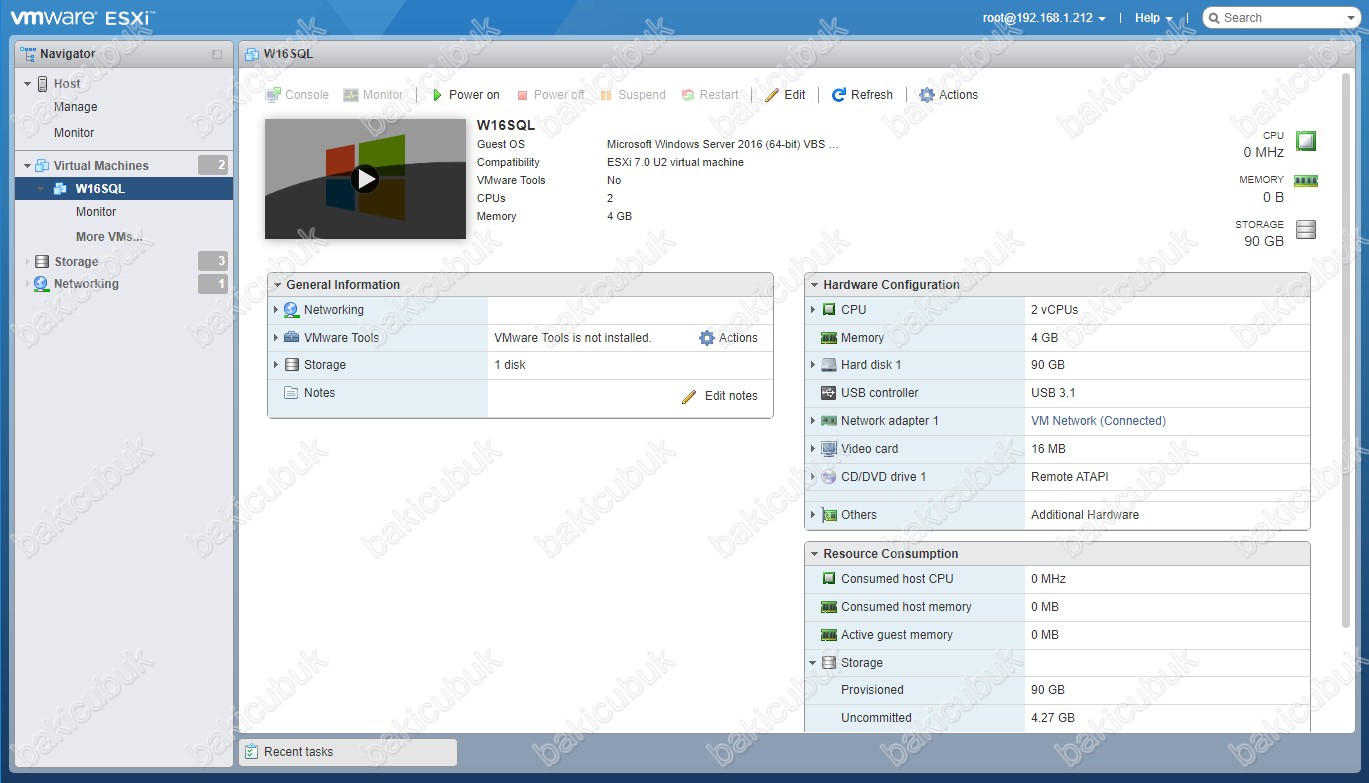1369x783 pixels.
Task: Click the W16SQL page header title icon
Action: (252, 54)
